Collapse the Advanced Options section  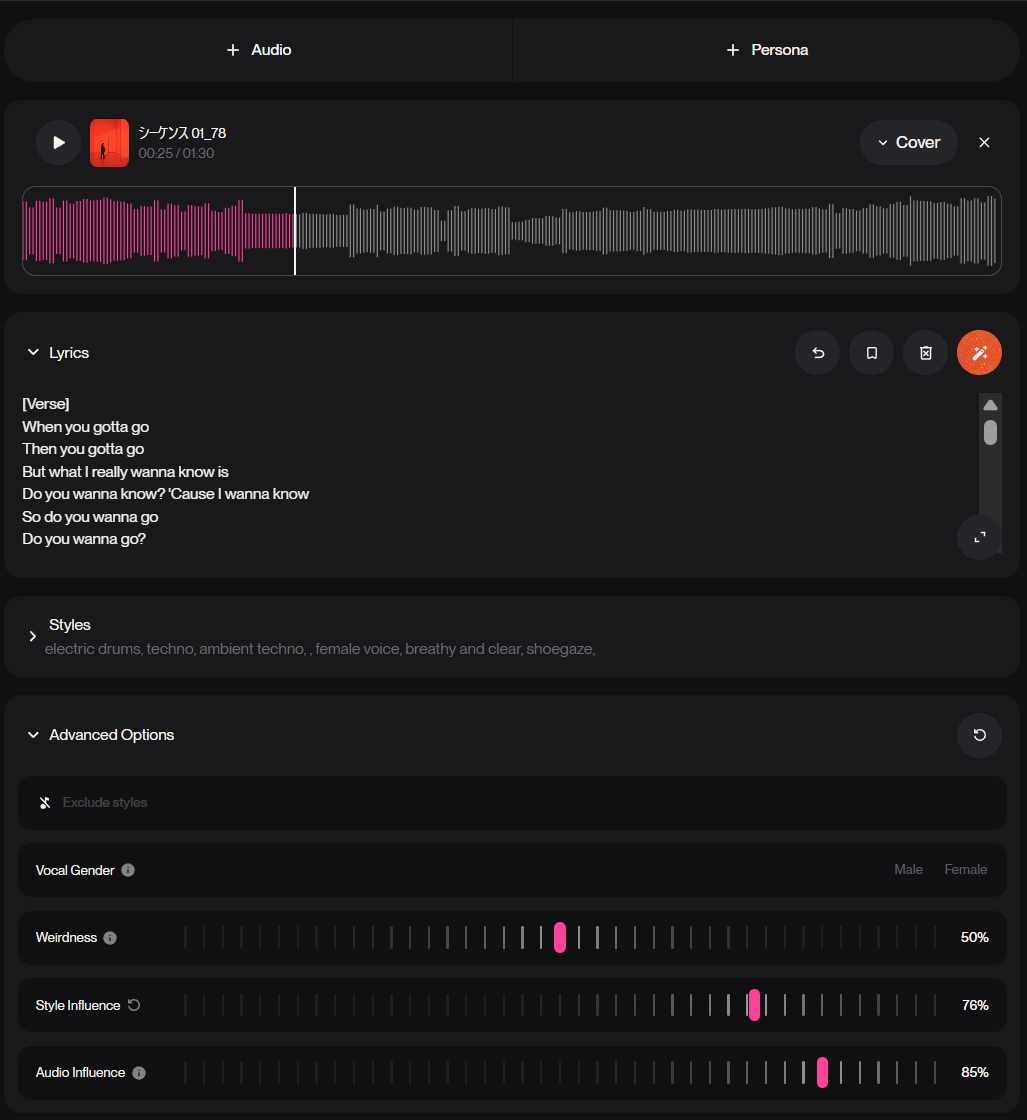pos(33,735)
